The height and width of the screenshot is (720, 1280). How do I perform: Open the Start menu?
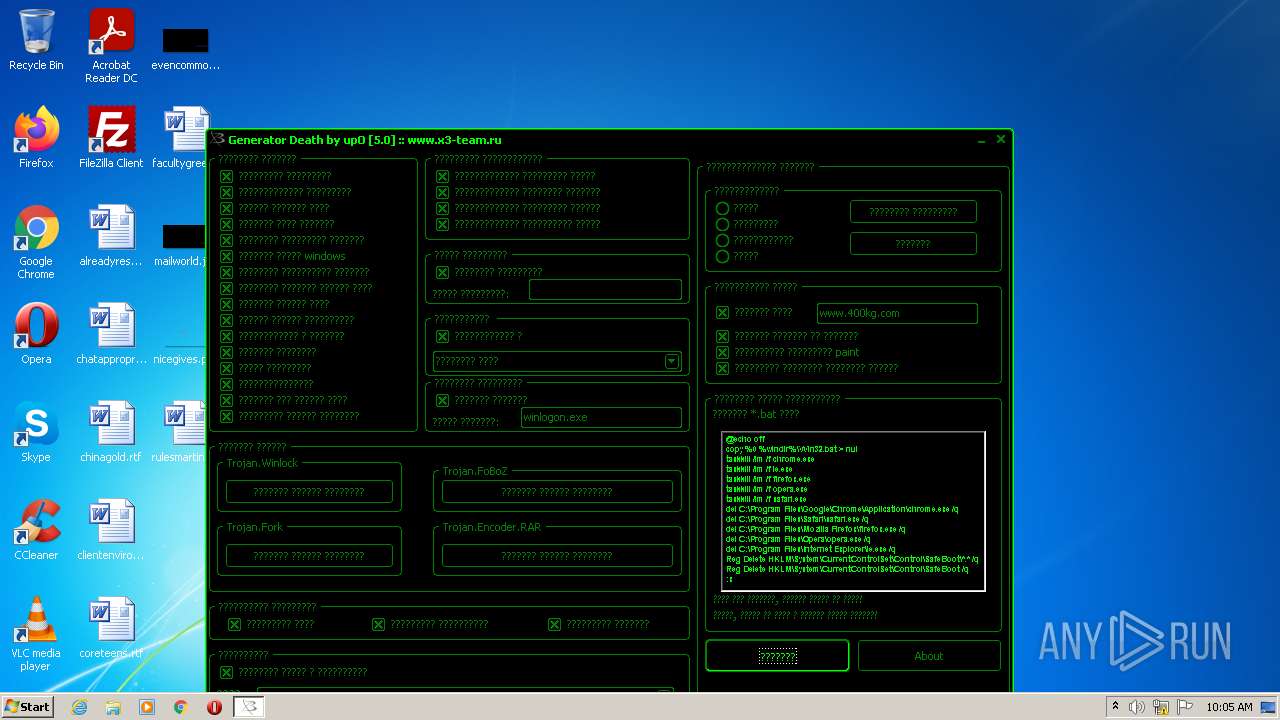pyautogui.click(x=27, y=707)
